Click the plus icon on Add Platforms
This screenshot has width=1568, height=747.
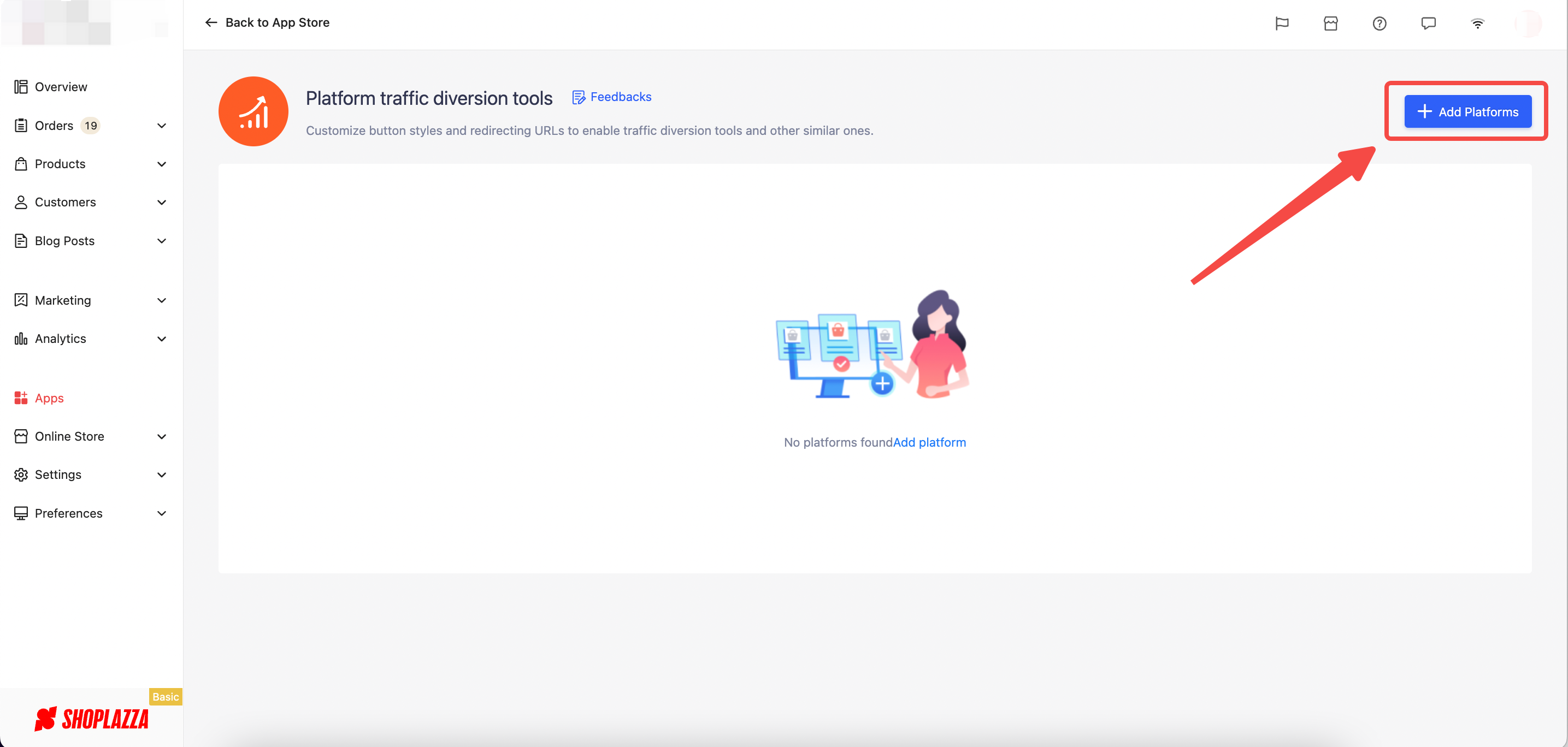pos(1424,111)
